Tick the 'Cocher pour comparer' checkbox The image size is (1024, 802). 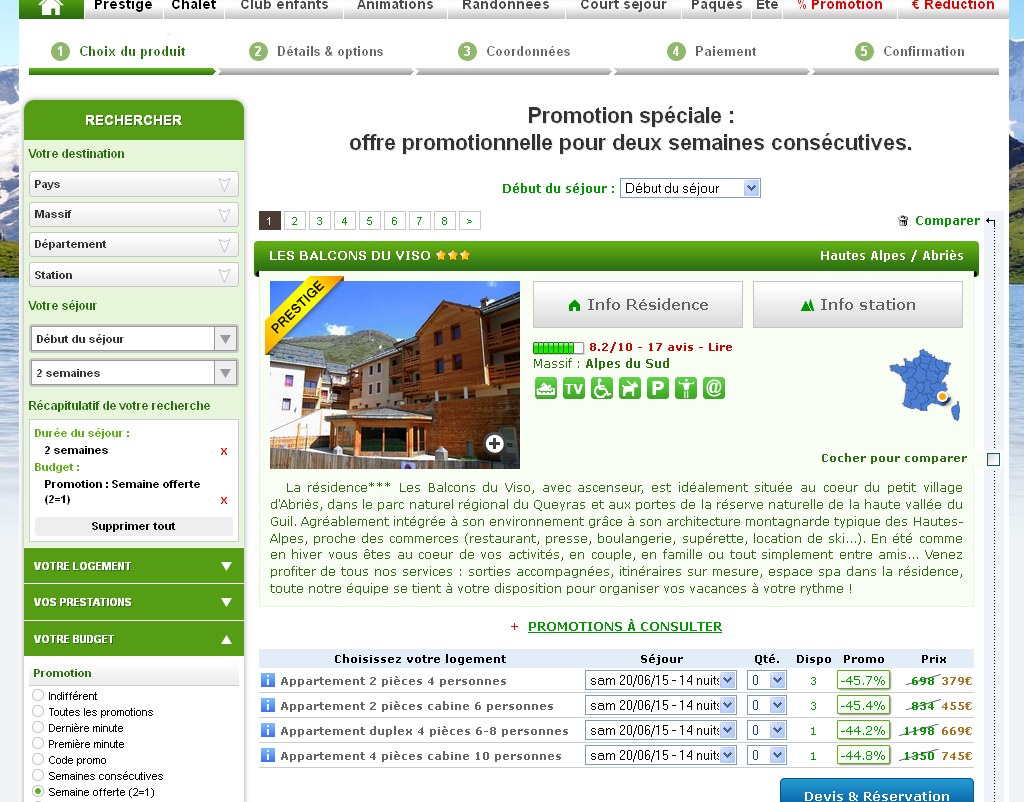coord(993,459)
